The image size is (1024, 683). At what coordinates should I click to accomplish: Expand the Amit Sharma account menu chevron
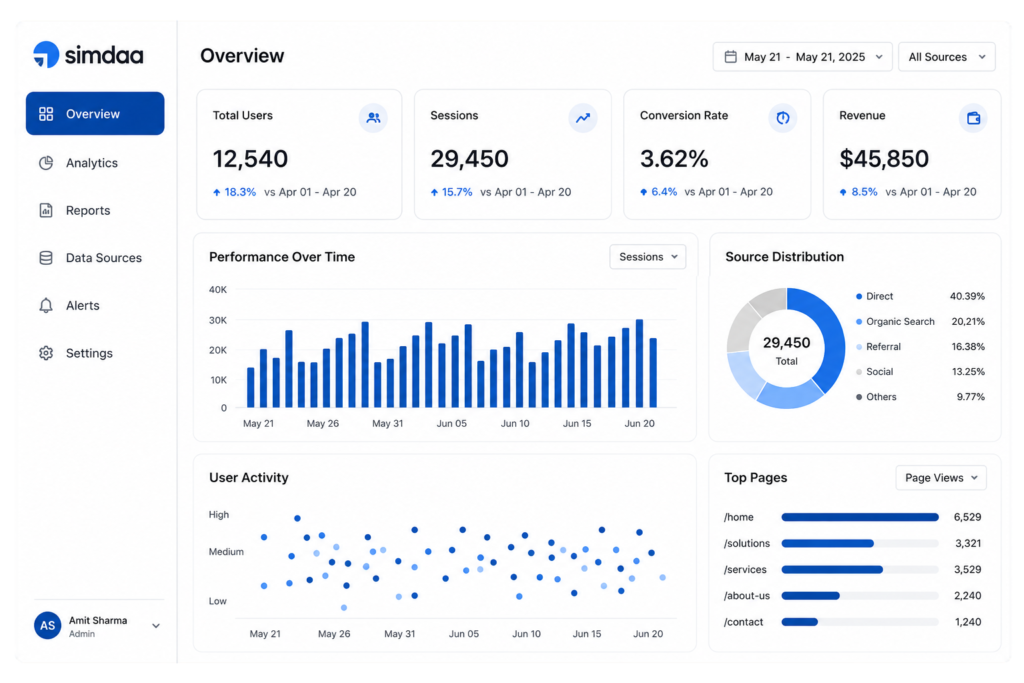pyautogui.click(x=156, y=626)
